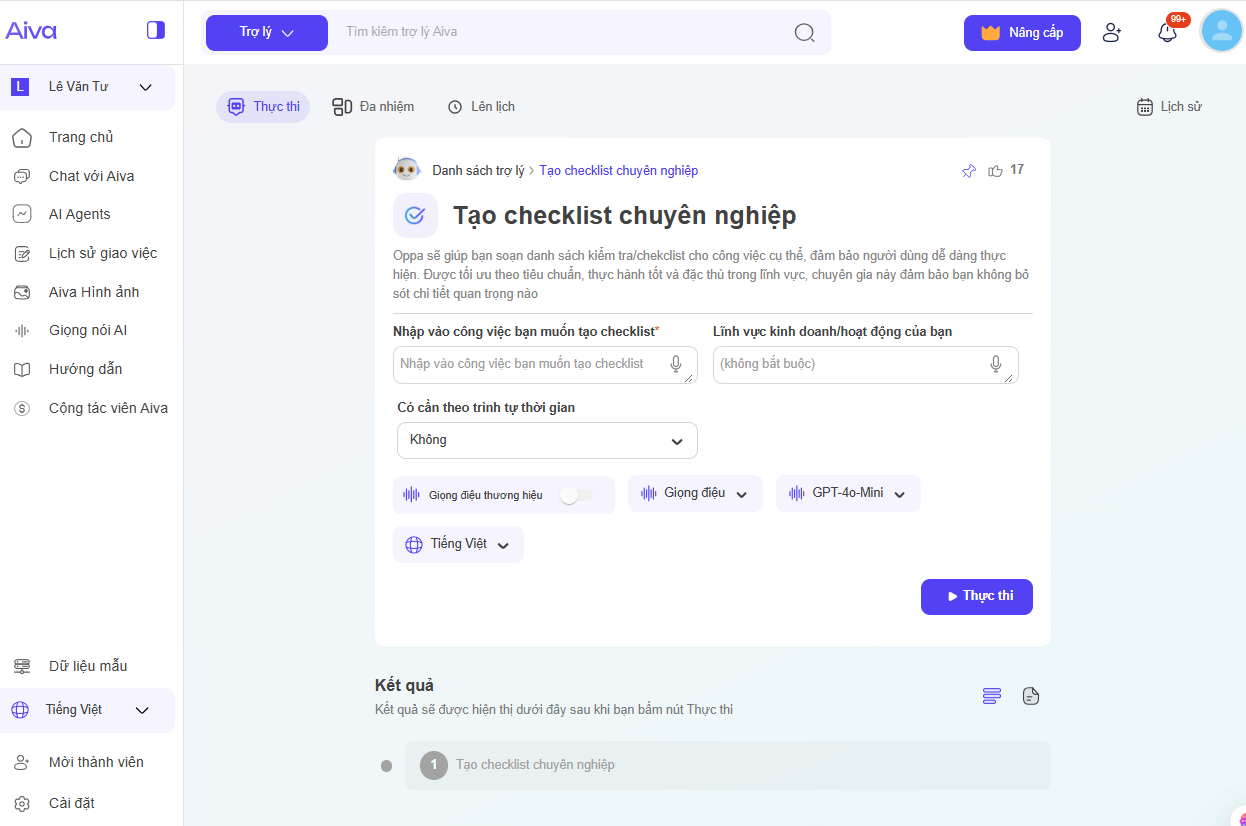Switch to the Lên lịch tab

point(481,107)
